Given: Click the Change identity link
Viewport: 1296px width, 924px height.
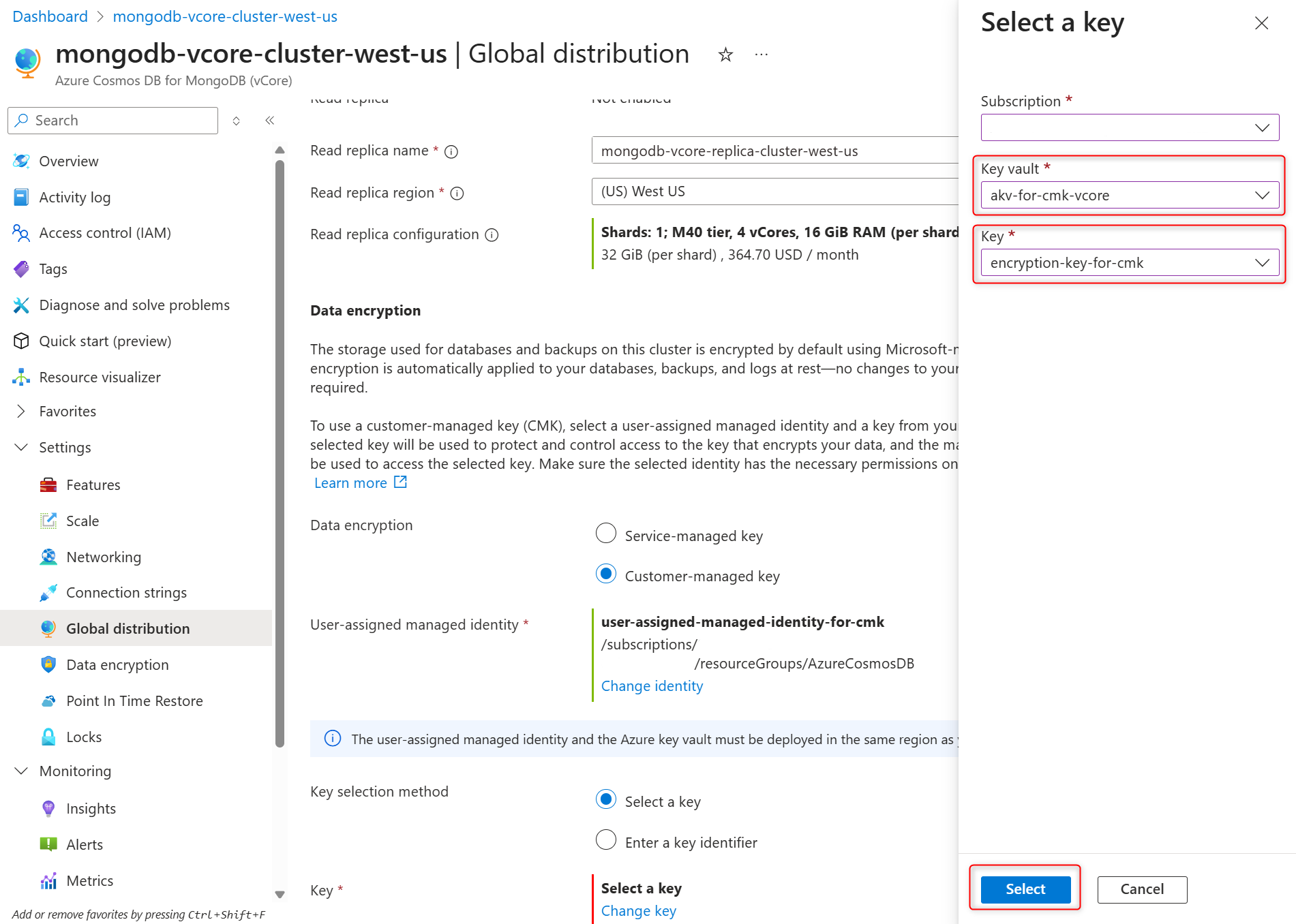Looking at the screenshot, I should click(652, 686).
